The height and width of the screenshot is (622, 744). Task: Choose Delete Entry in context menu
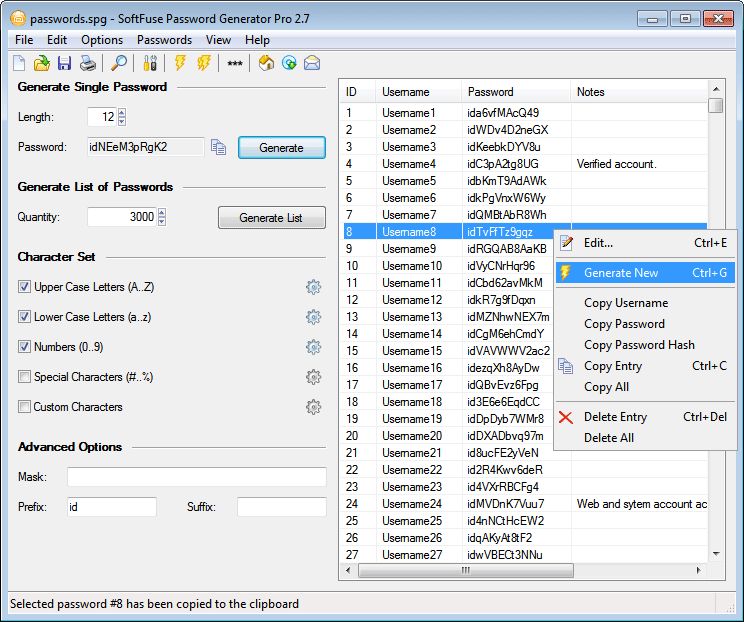click(645, 417)
